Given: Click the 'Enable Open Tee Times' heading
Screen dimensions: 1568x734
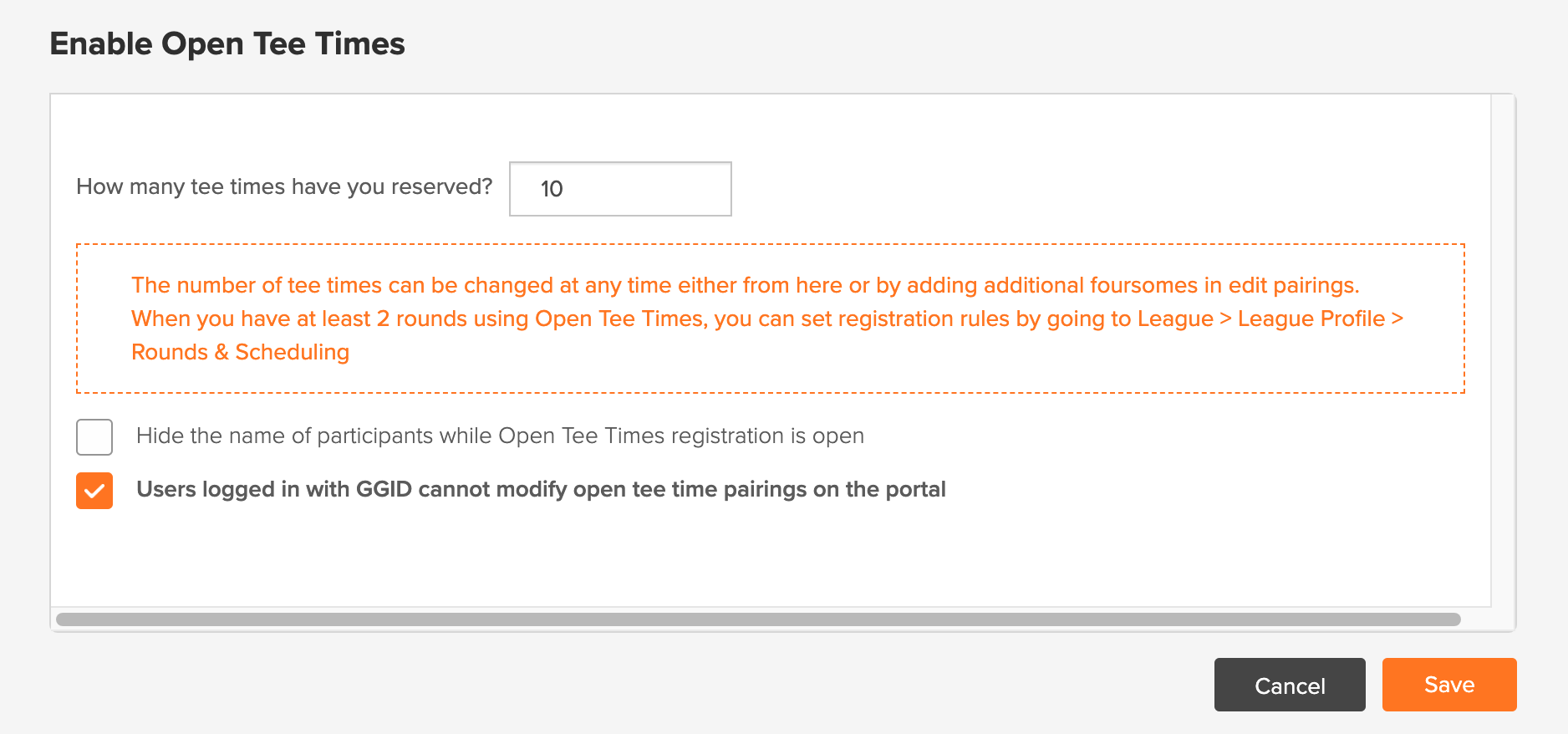Looking at the screenshot, I should coord(227,43).
